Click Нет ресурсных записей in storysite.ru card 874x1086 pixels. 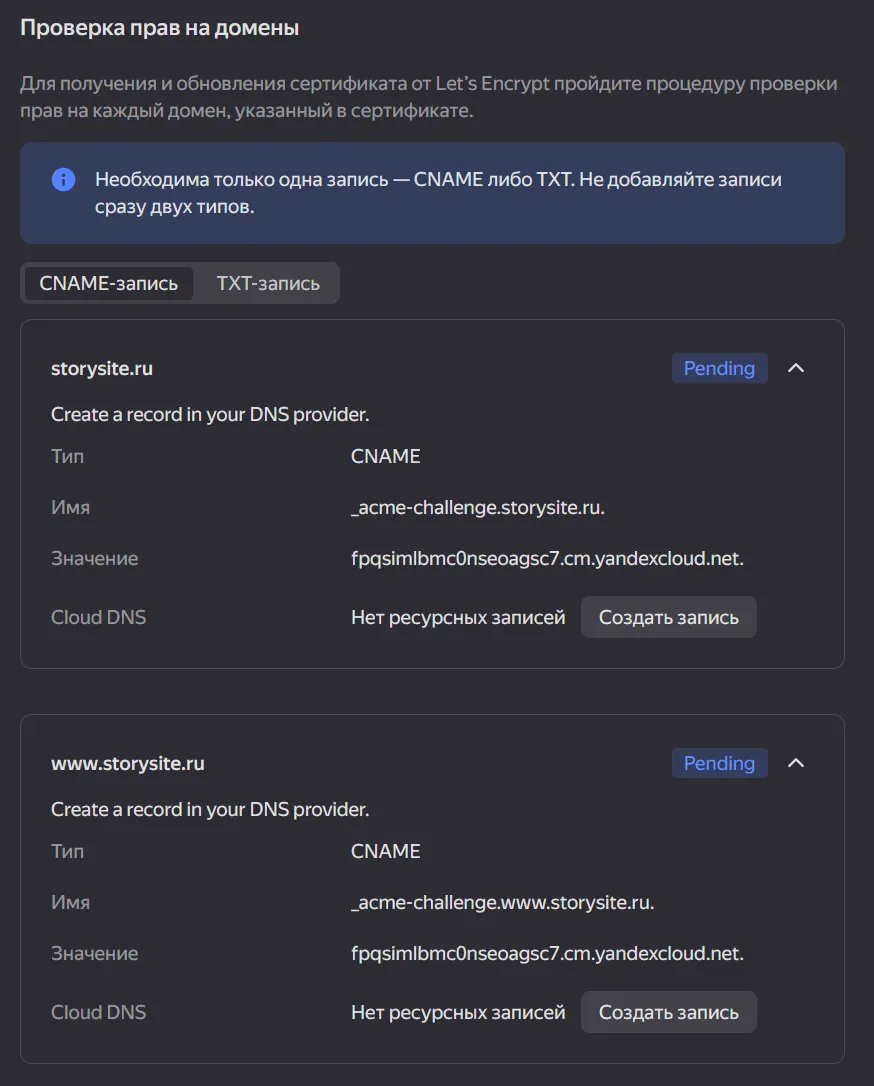[x=458, y=617]
